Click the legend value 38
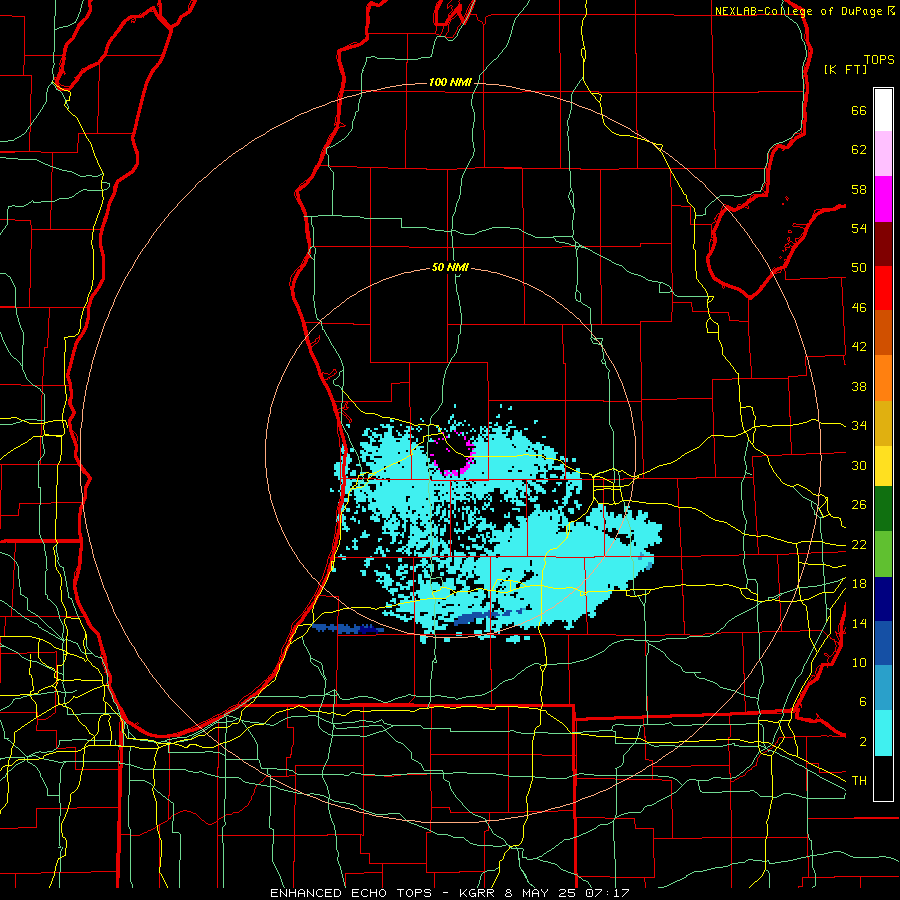The width and height of the screenshot is (900, 900). click(859, 386)
